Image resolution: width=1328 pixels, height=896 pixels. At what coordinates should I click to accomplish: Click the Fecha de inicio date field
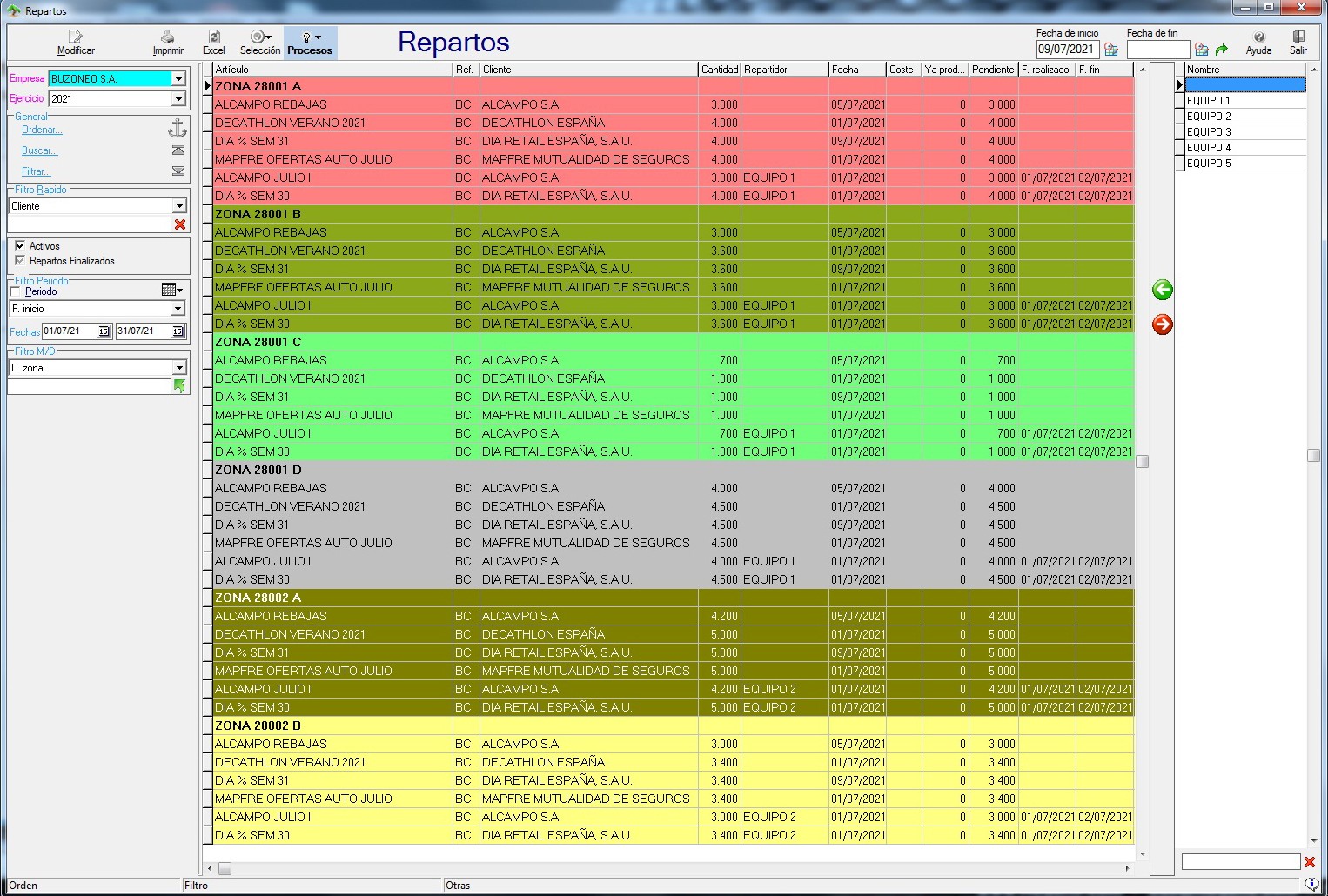(x=1067, y=50)
